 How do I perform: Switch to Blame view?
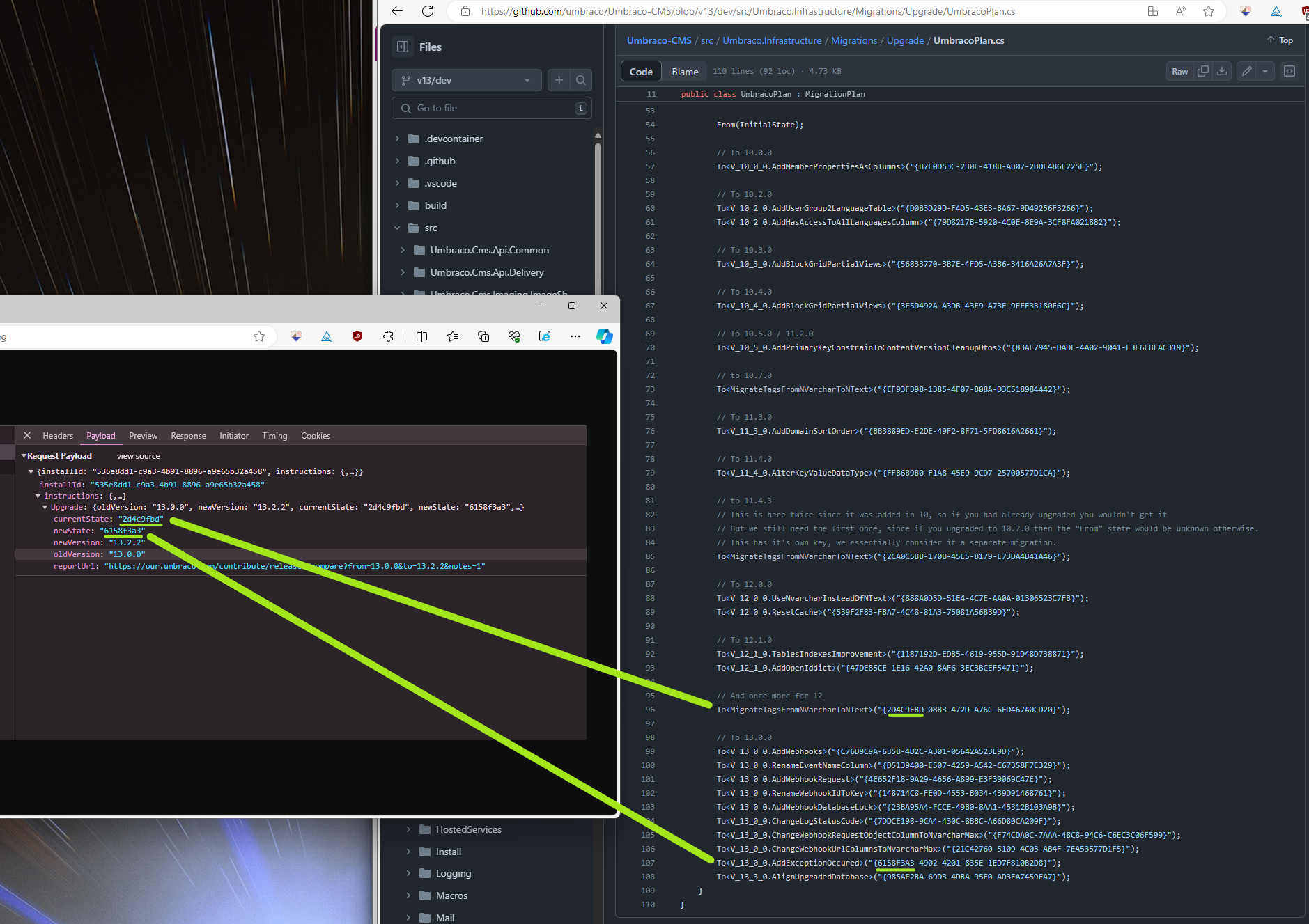(685, 71)
